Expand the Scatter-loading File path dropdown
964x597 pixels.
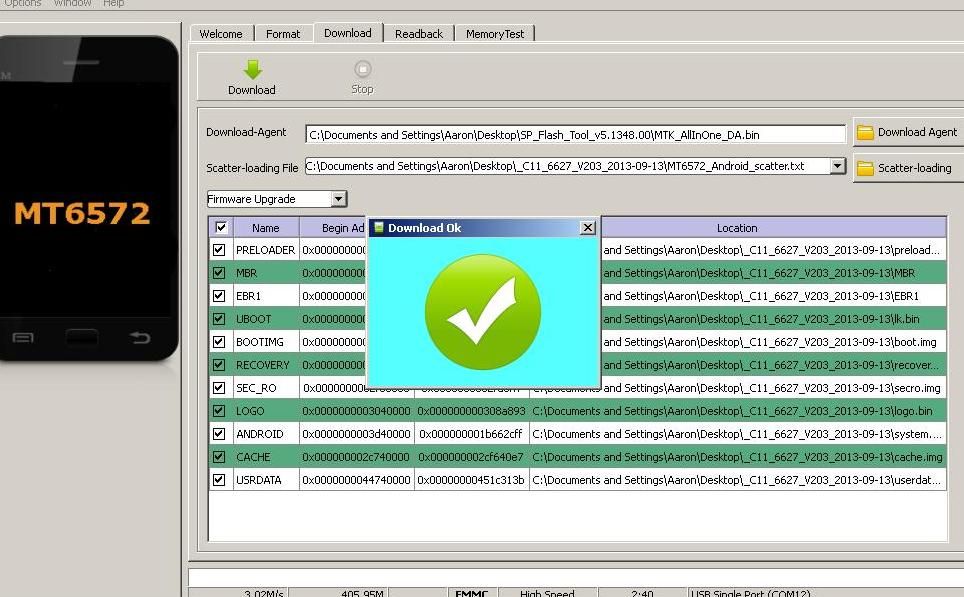[838, 166]
